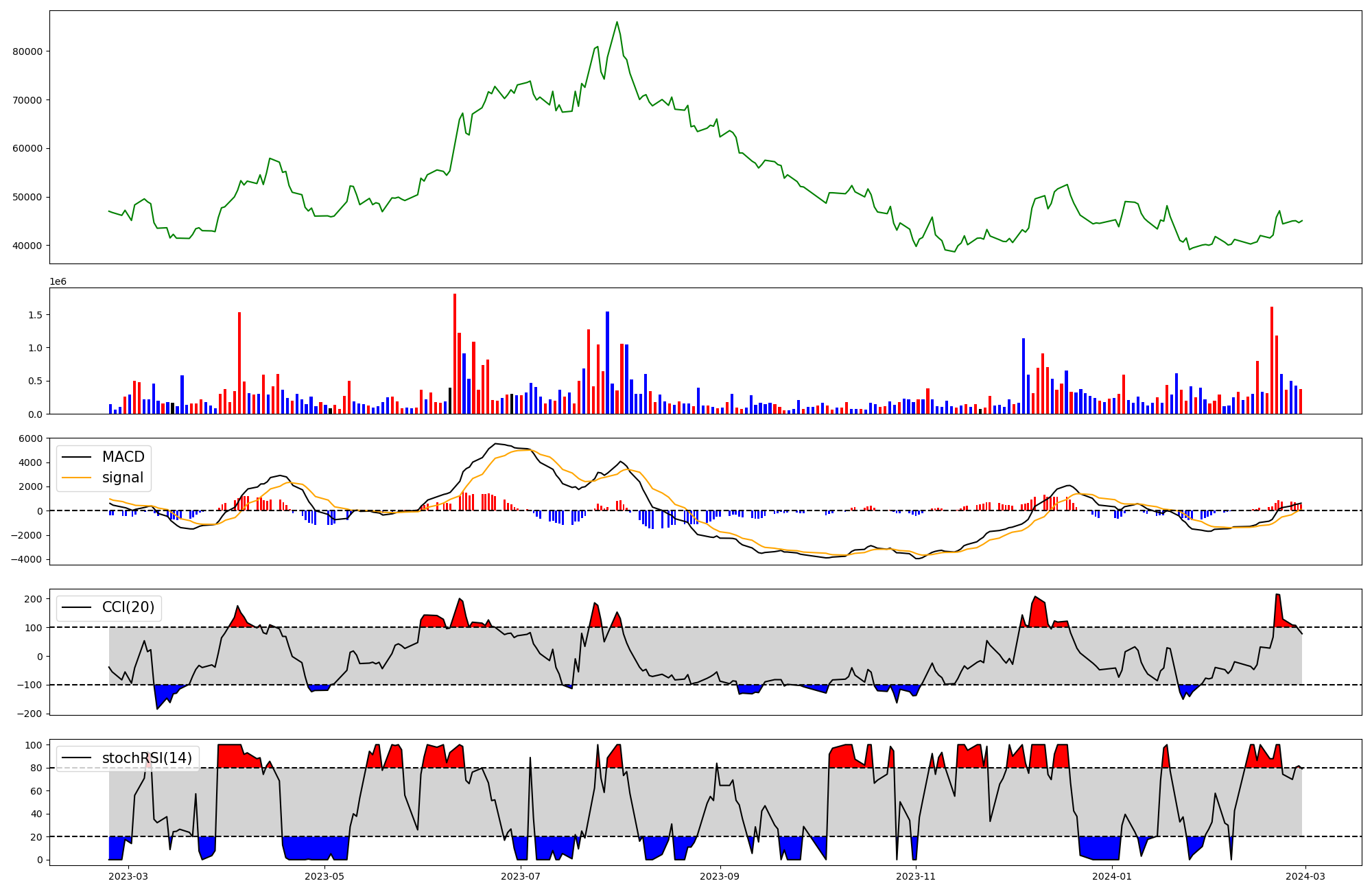Click the orange signal legend entry
This screenshot has width=1372, height=892.
click(x=122, y=478)
